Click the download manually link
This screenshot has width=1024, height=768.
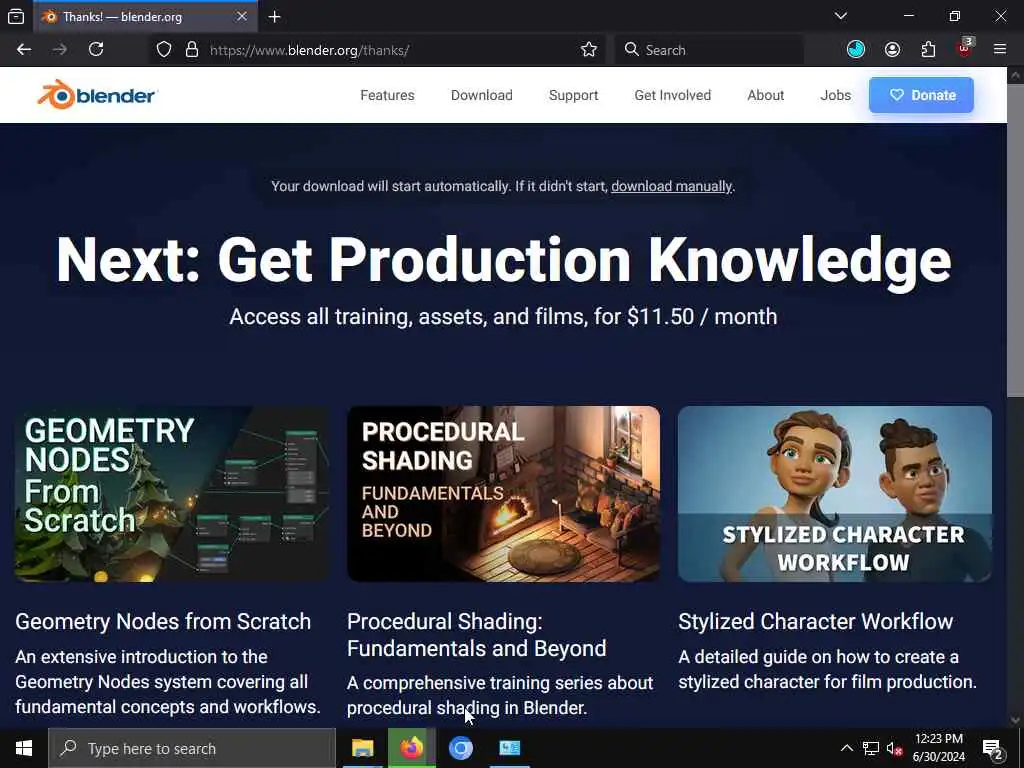(671, 186)
